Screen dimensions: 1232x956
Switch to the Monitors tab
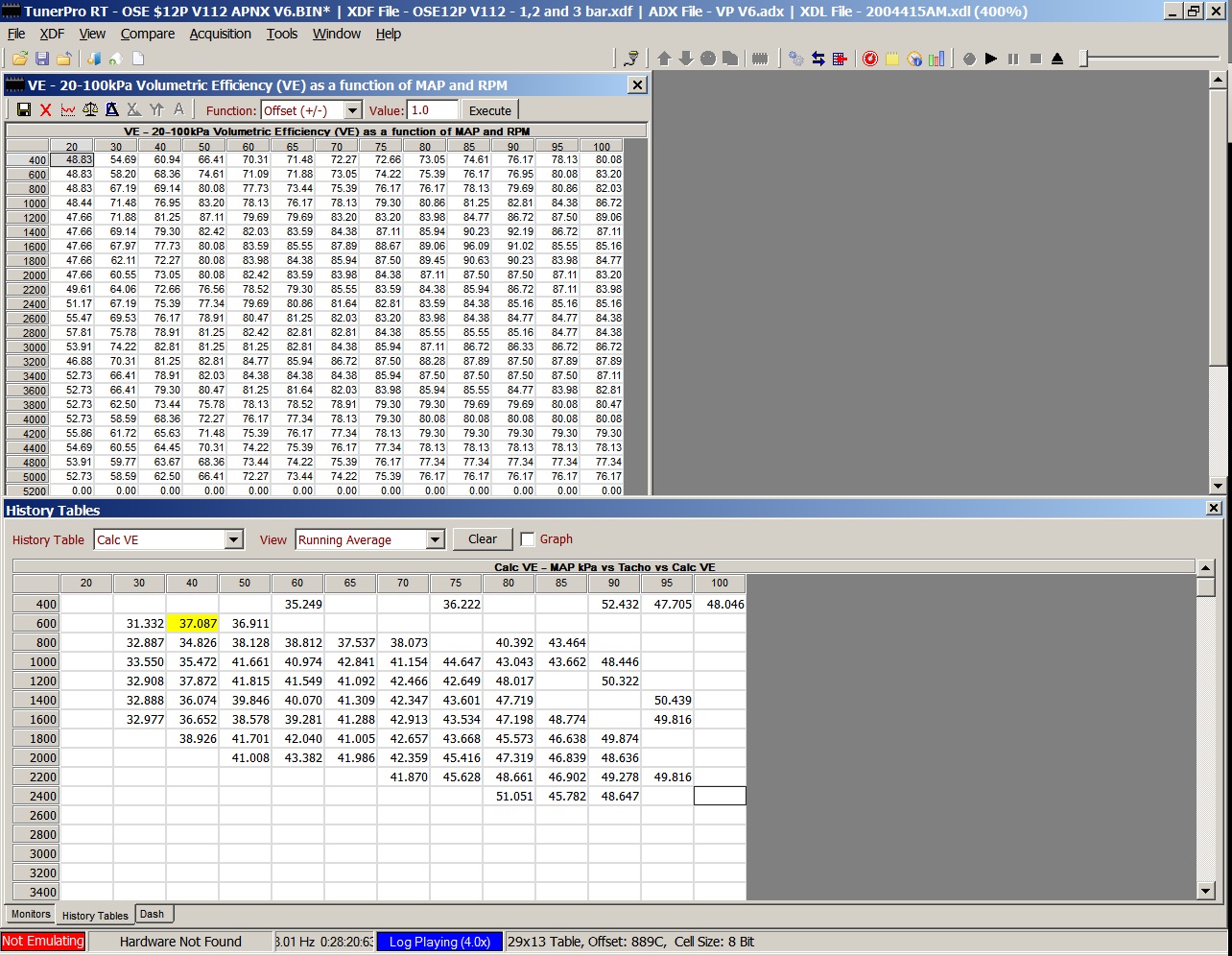pyautogui.click(x=31, y=914)
